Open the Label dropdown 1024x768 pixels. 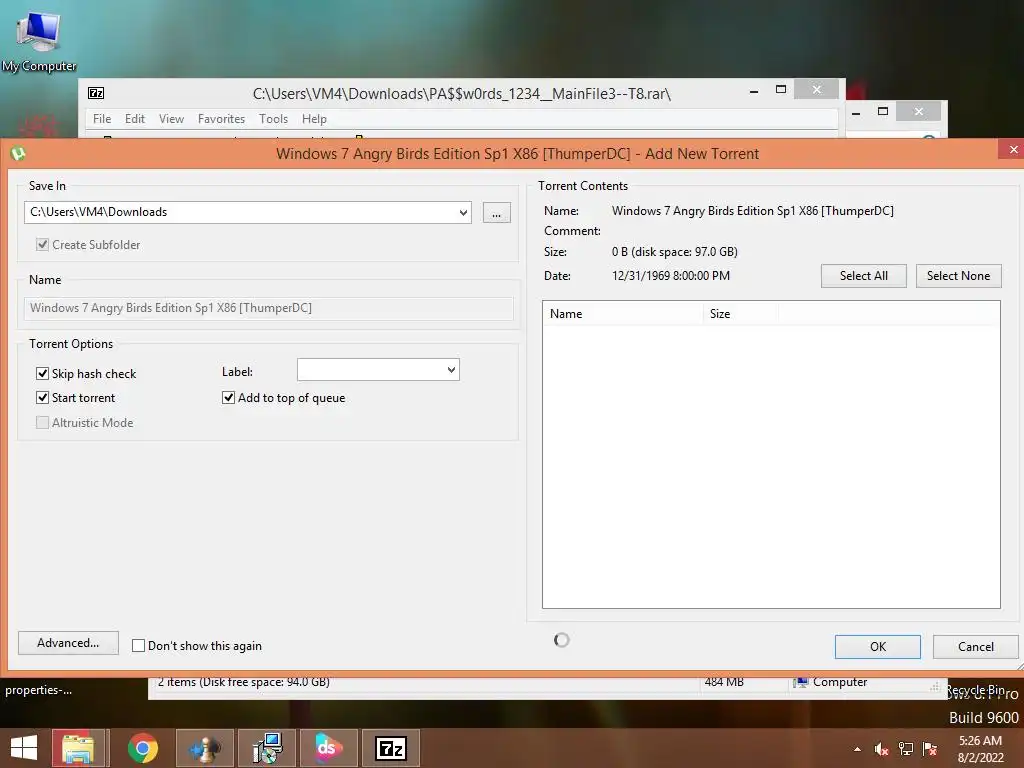[x=451, y=370]
